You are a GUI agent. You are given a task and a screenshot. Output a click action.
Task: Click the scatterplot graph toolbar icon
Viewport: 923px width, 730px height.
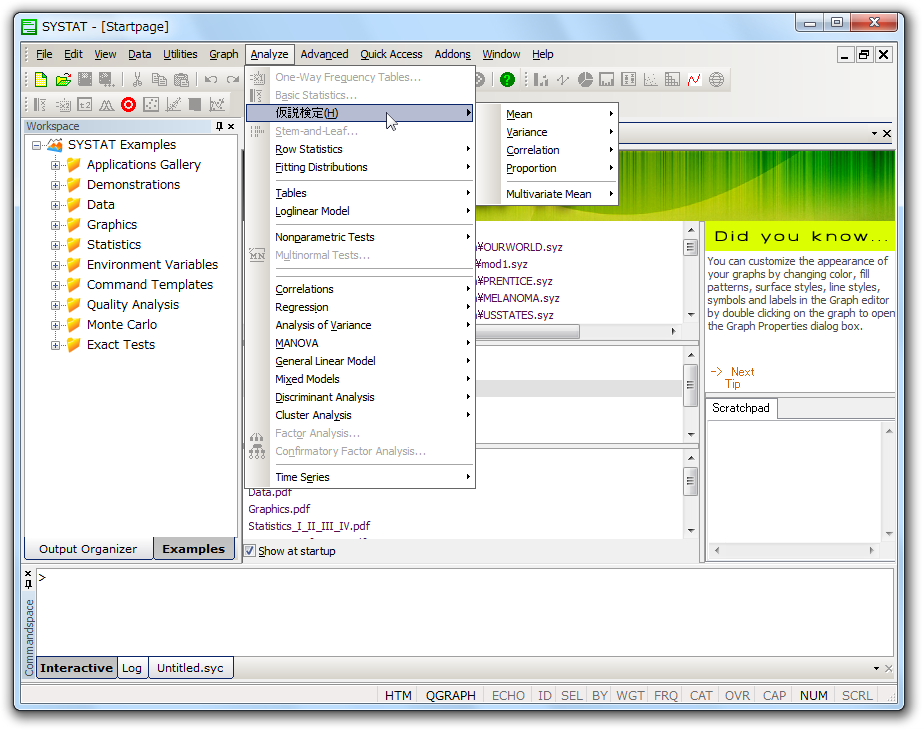pyautogui.click(x=650, y=79)
